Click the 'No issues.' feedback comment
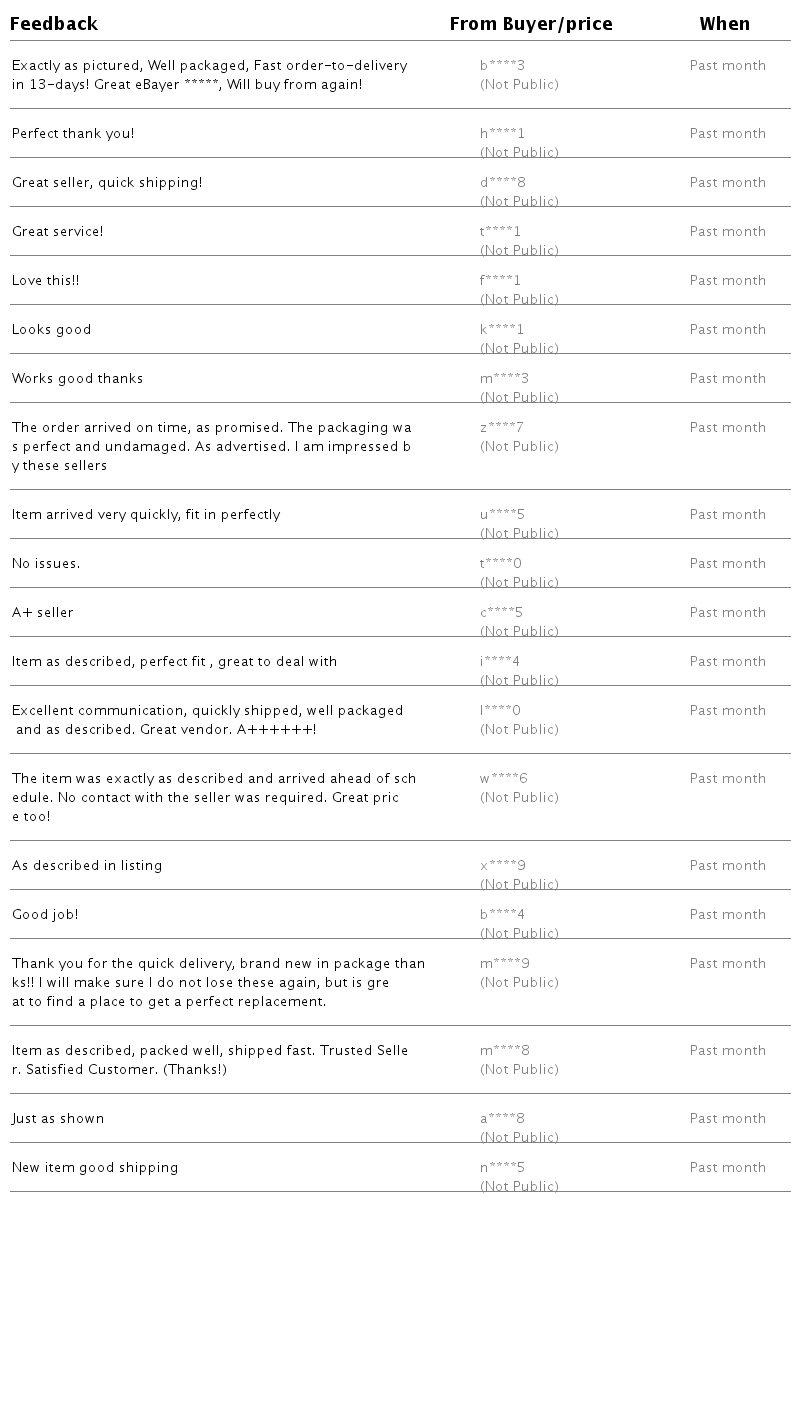The width and height of the screenshot is (800, 1424). pos(46,564)
